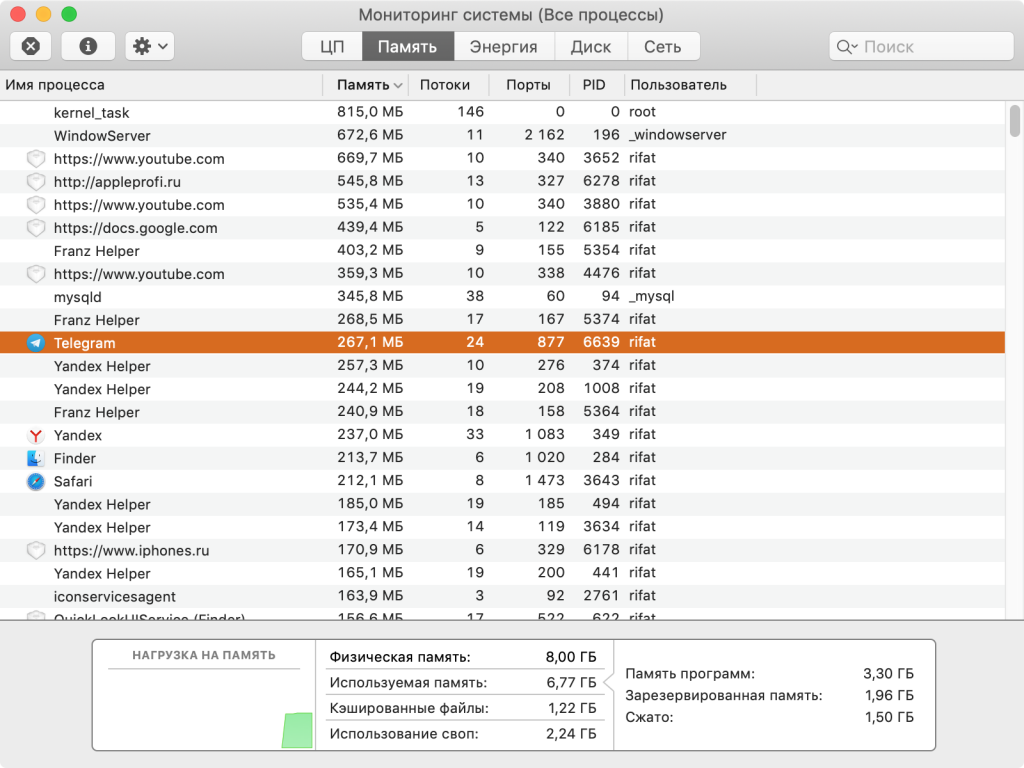Select Yandex Helper row with 257,3 МБ

coord(502,366)
